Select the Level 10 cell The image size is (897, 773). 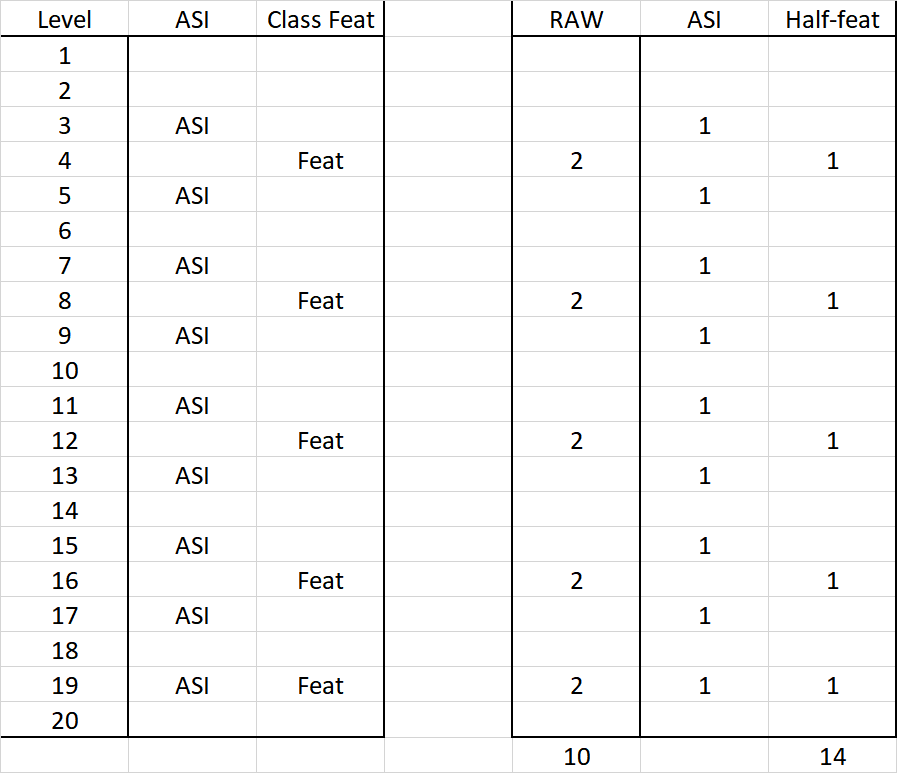tap(64, 370)
